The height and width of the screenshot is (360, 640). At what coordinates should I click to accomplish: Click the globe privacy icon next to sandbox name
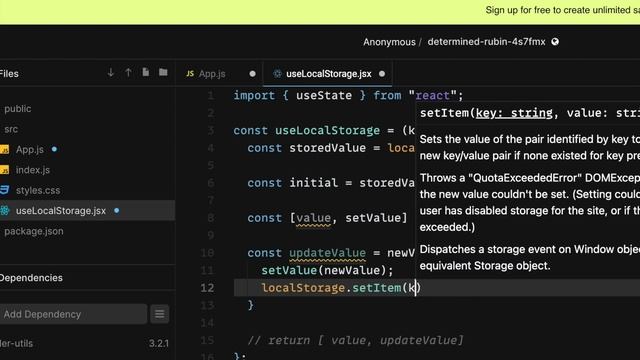click(x=555, y=42)
